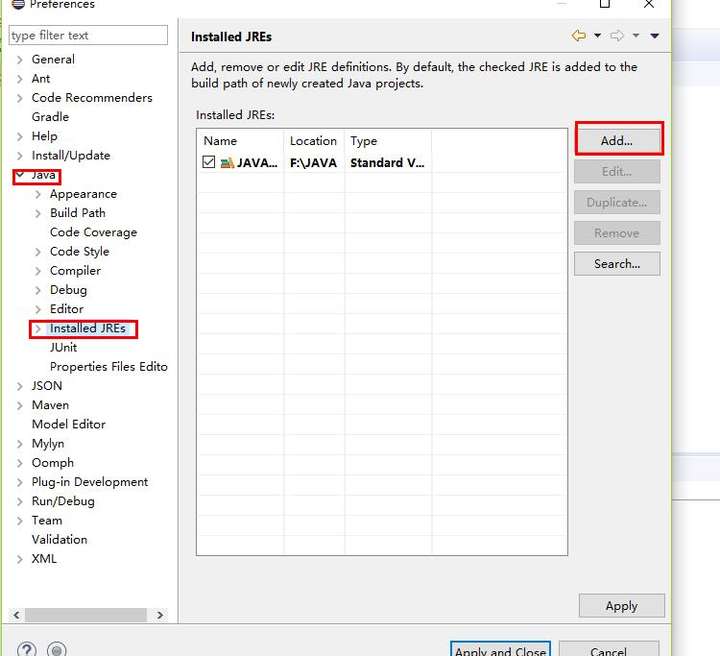
Task: Select Model Editor tree item
Action: pyautogui.click(x=68, y=424)
